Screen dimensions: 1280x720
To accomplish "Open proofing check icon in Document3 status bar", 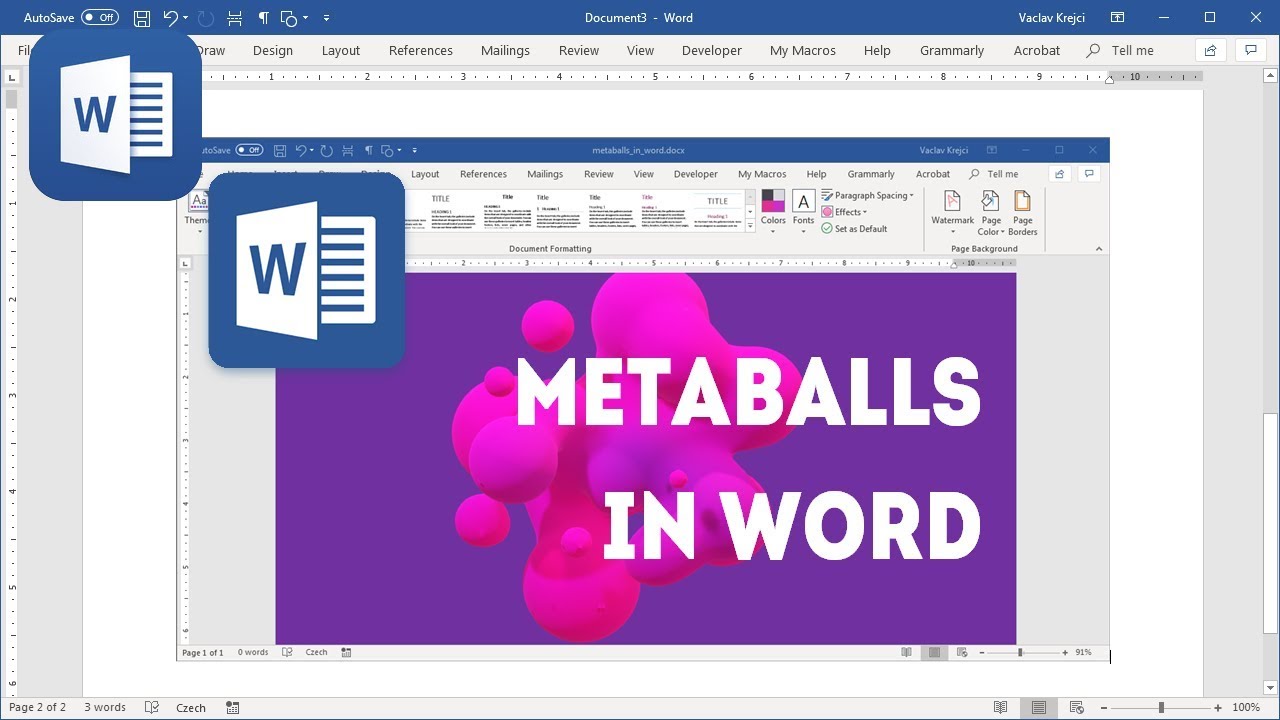I will (x=152, y=707).
